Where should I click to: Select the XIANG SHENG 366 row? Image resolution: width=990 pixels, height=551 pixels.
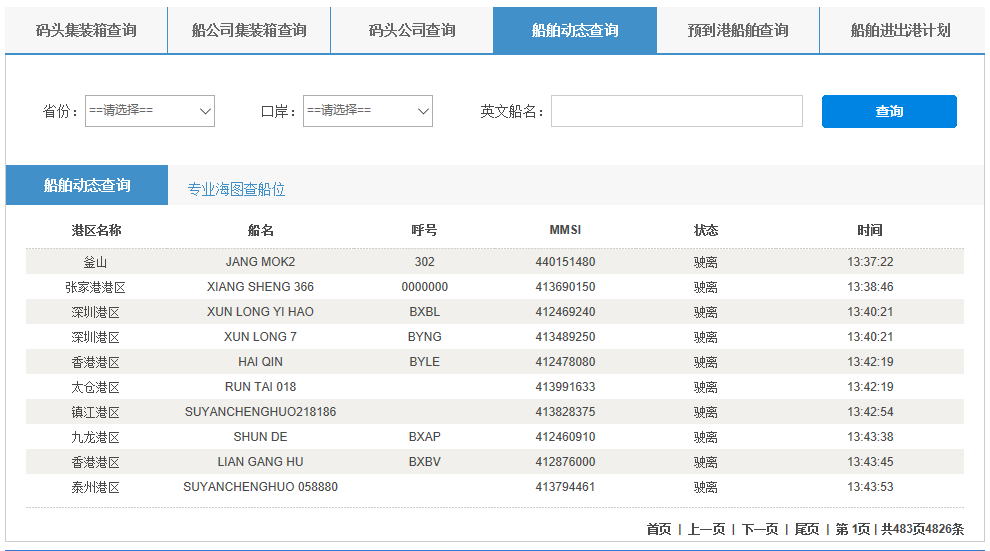tap(260, 287)
